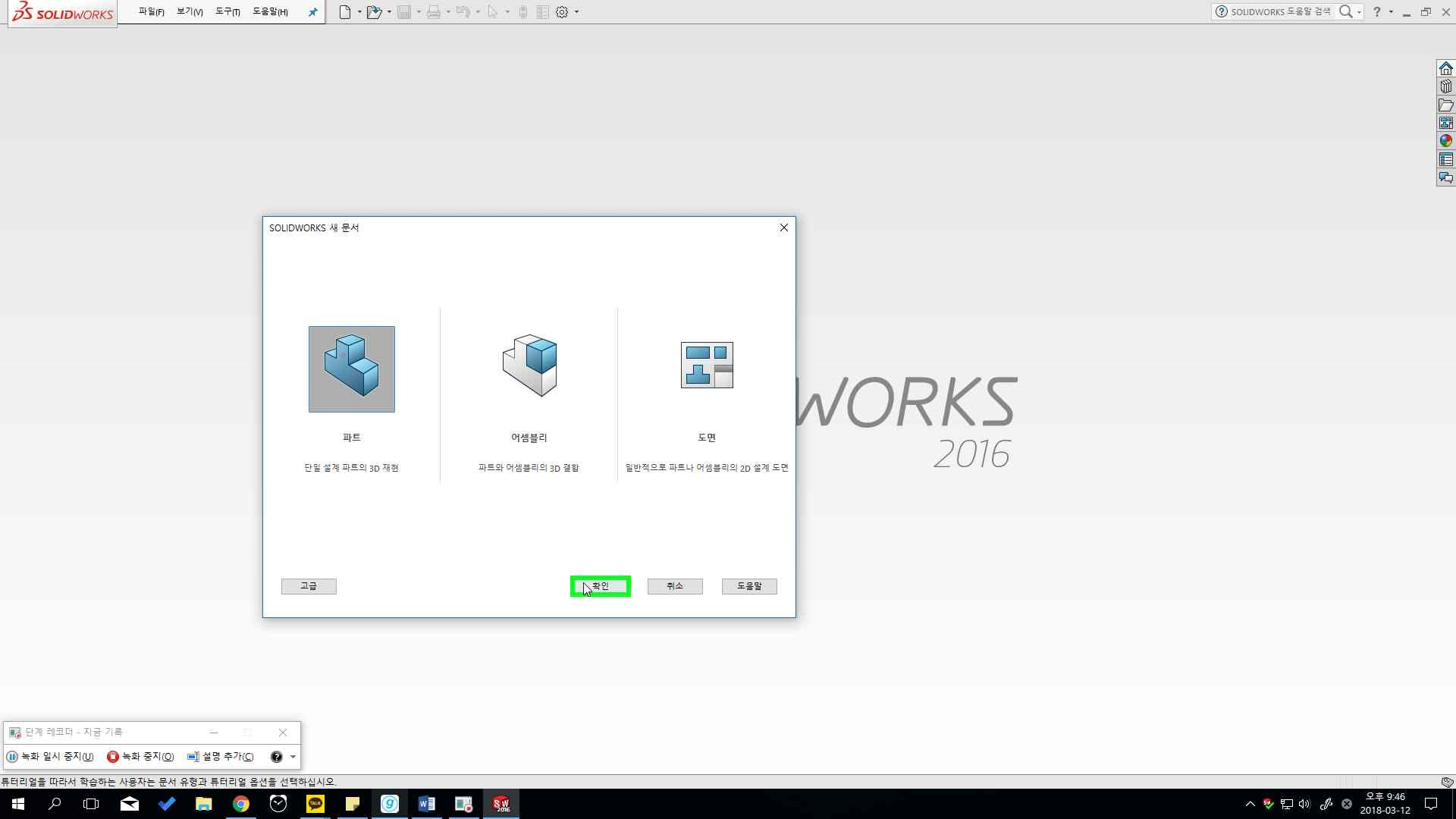Click the Undo toolbar icon
The image size is (1456, 819).
coord(463,12)
